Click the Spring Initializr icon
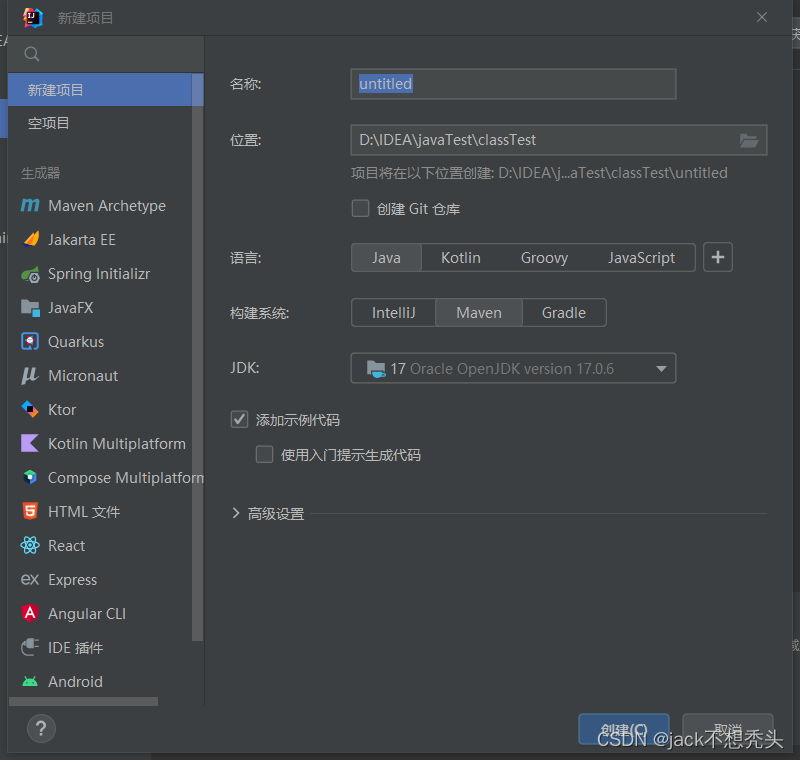Screen dimensions: 800x760 (x=31, y=274)
